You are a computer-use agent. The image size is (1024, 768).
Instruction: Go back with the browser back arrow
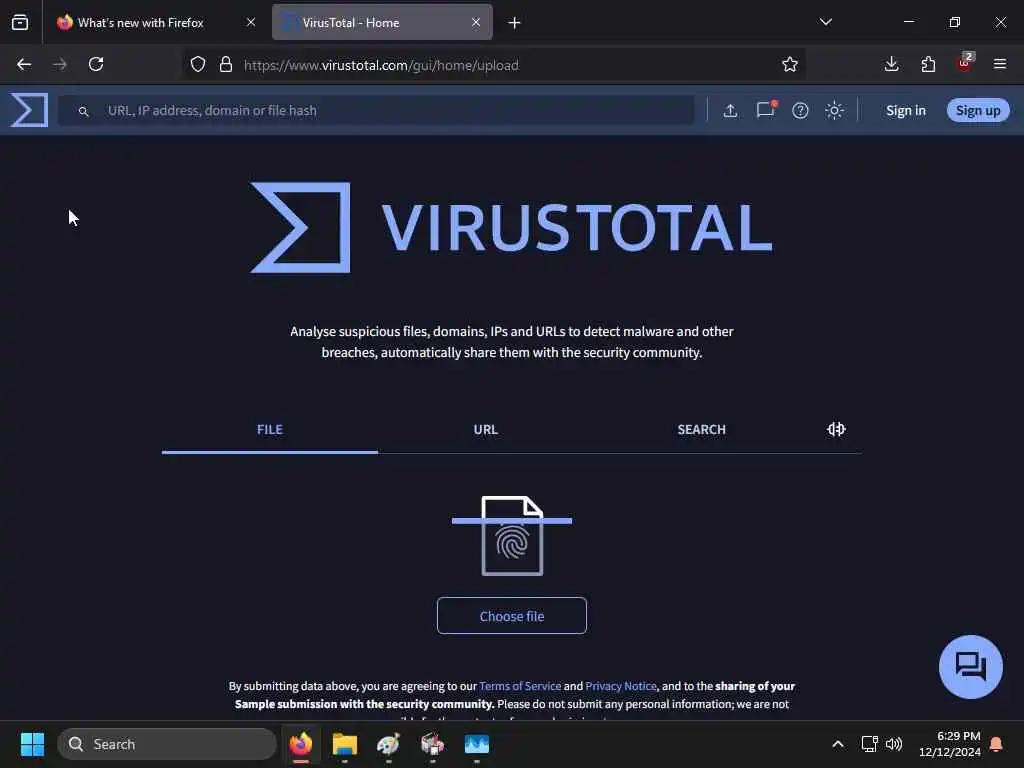click(24, 64)
